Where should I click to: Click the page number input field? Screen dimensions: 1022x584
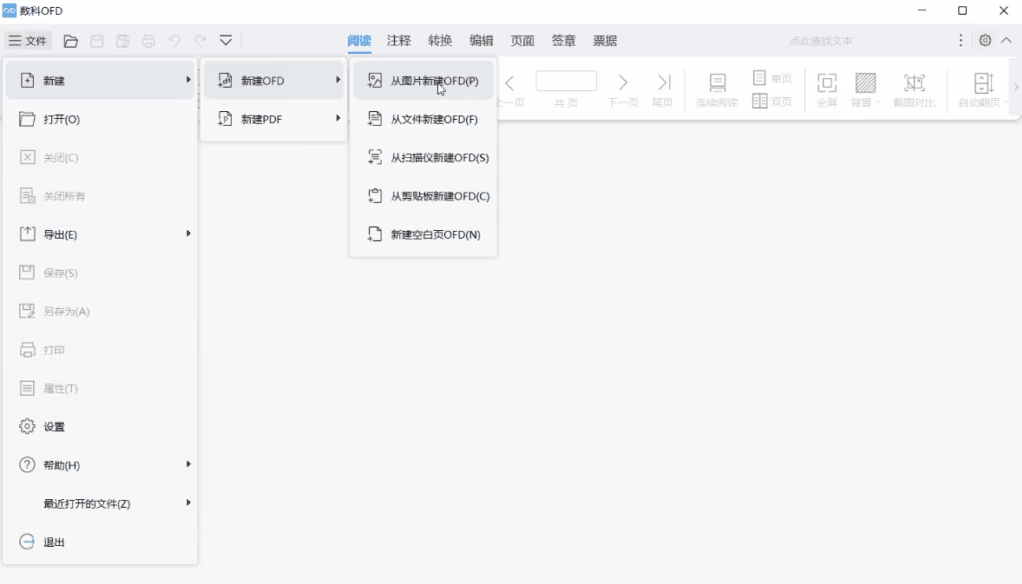[x=566, y=81]
